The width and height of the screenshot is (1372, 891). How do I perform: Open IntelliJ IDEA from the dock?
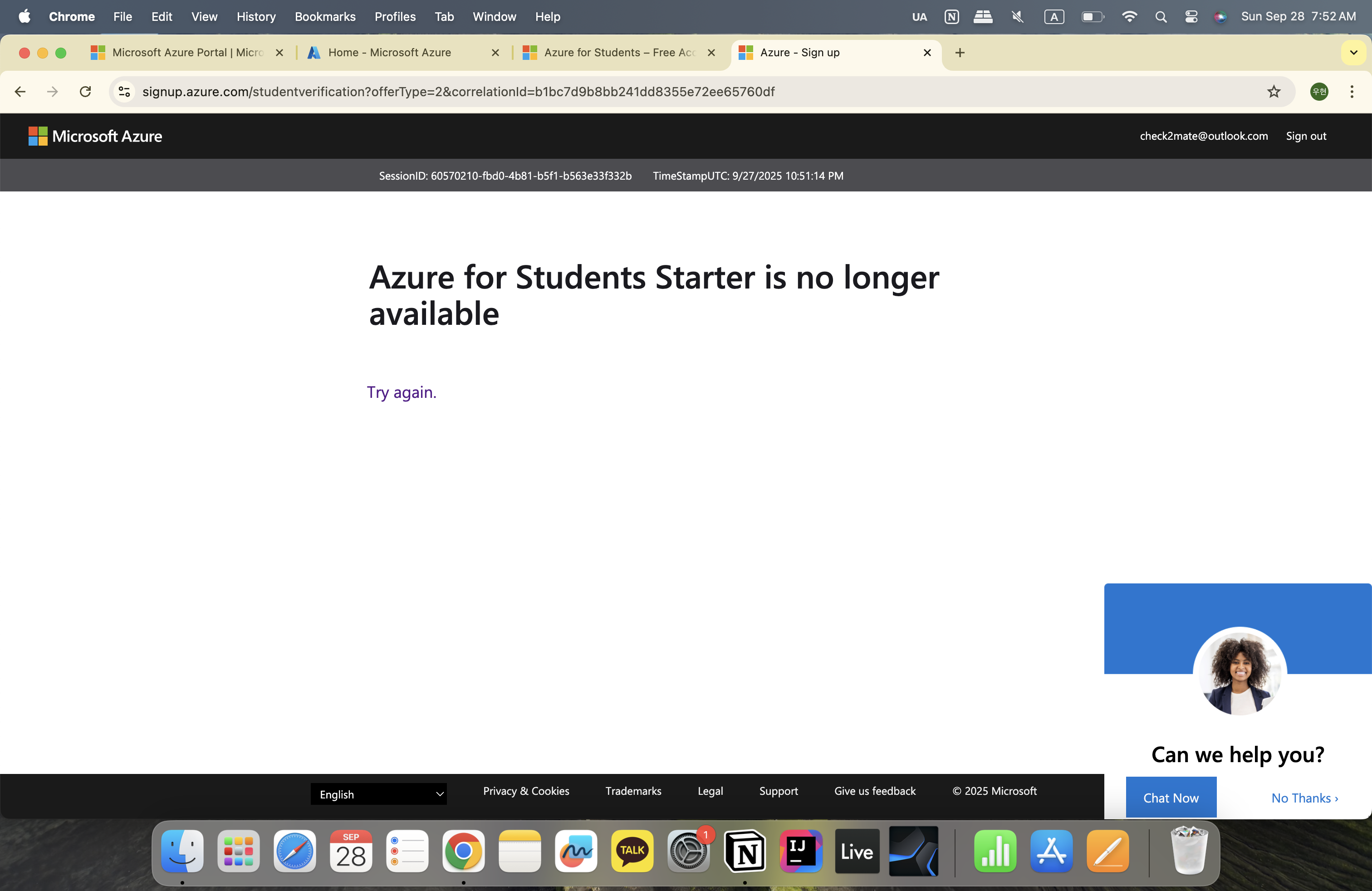(x=801, y=851)
